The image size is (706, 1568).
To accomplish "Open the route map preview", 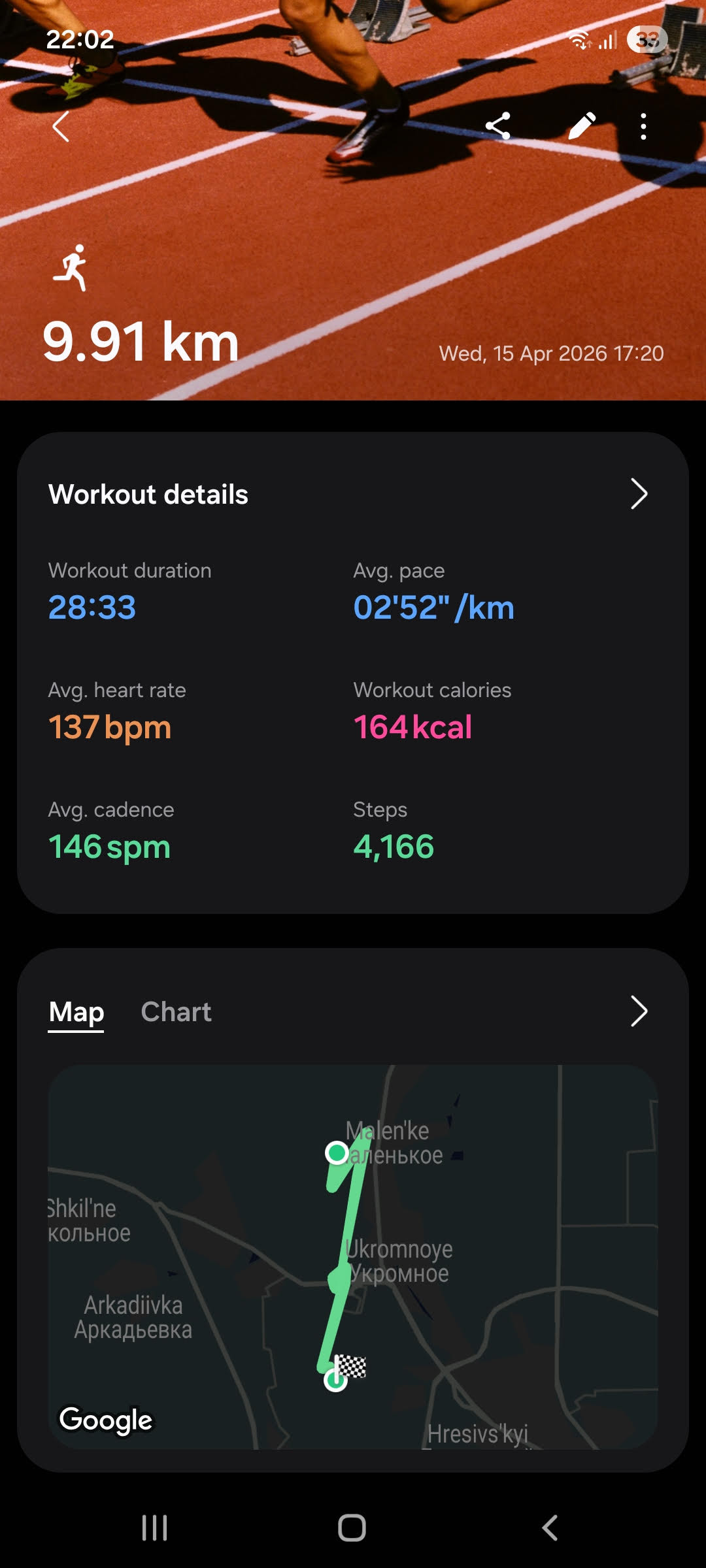I will point(353,1257).
